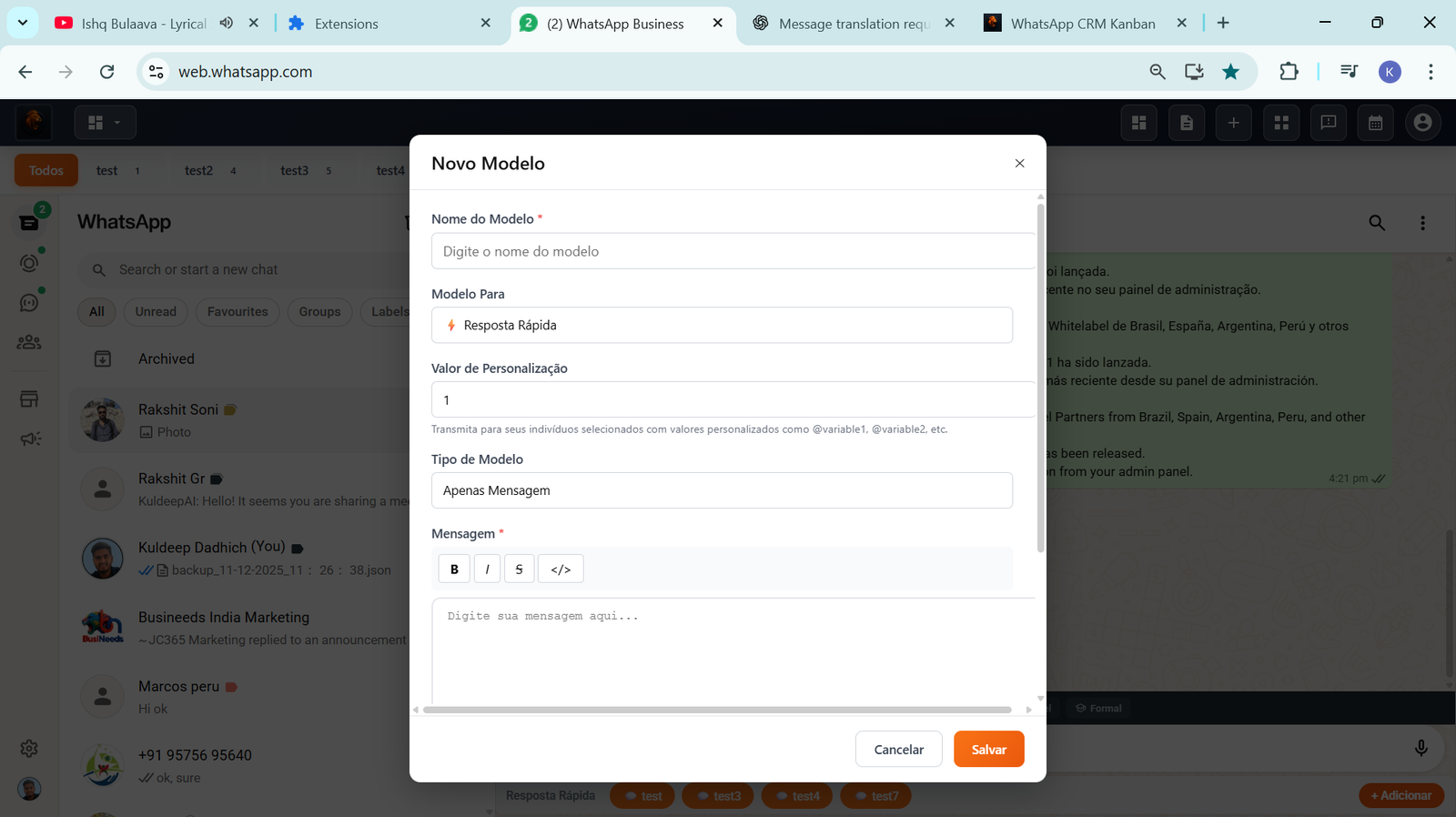Toggle italic formatting in message editor
1456x817 pixels.
click(x=487, y=569)
